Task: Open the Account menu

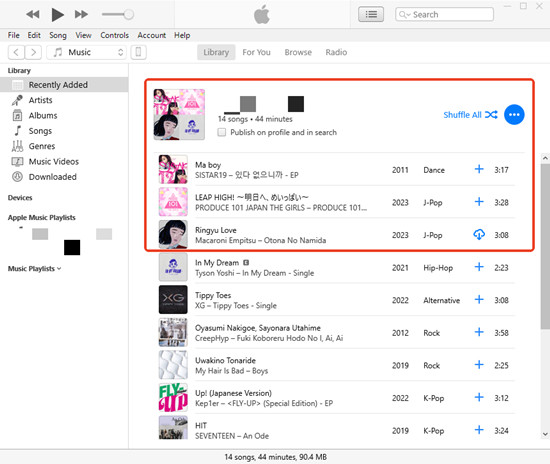Action: pos(152,35)
